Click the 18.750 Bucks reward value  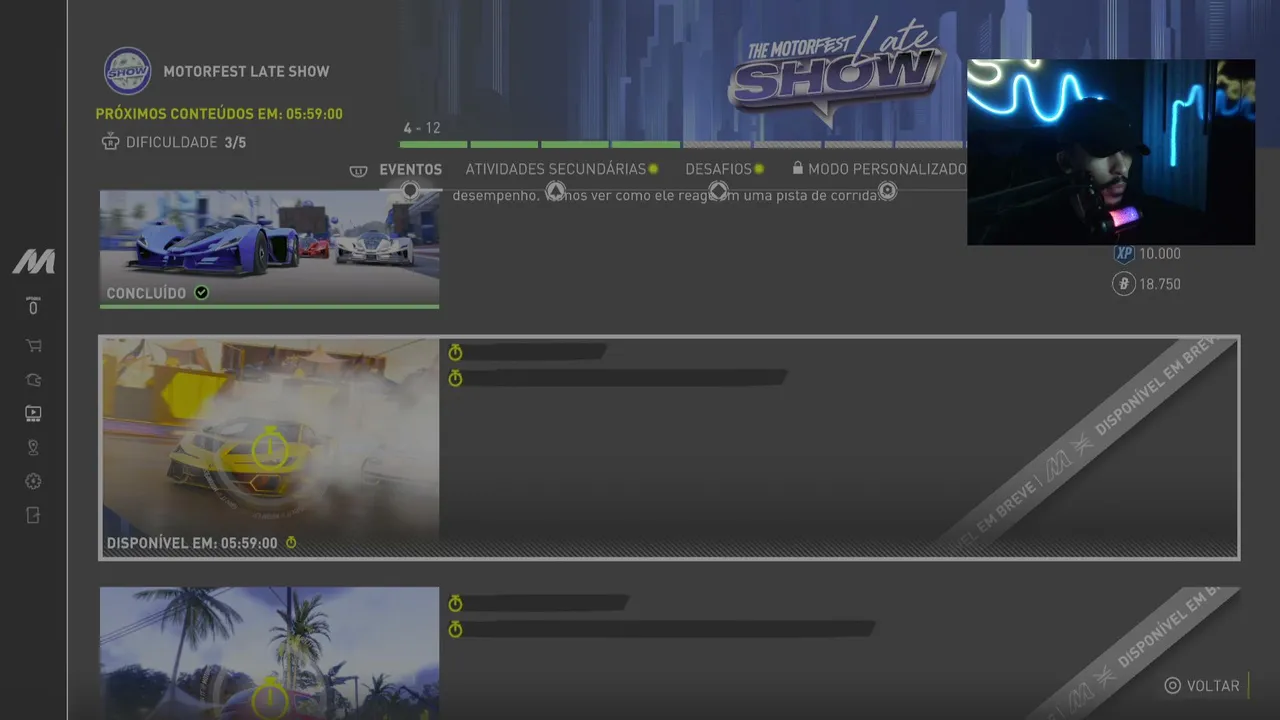click(x=1160, y=284)
